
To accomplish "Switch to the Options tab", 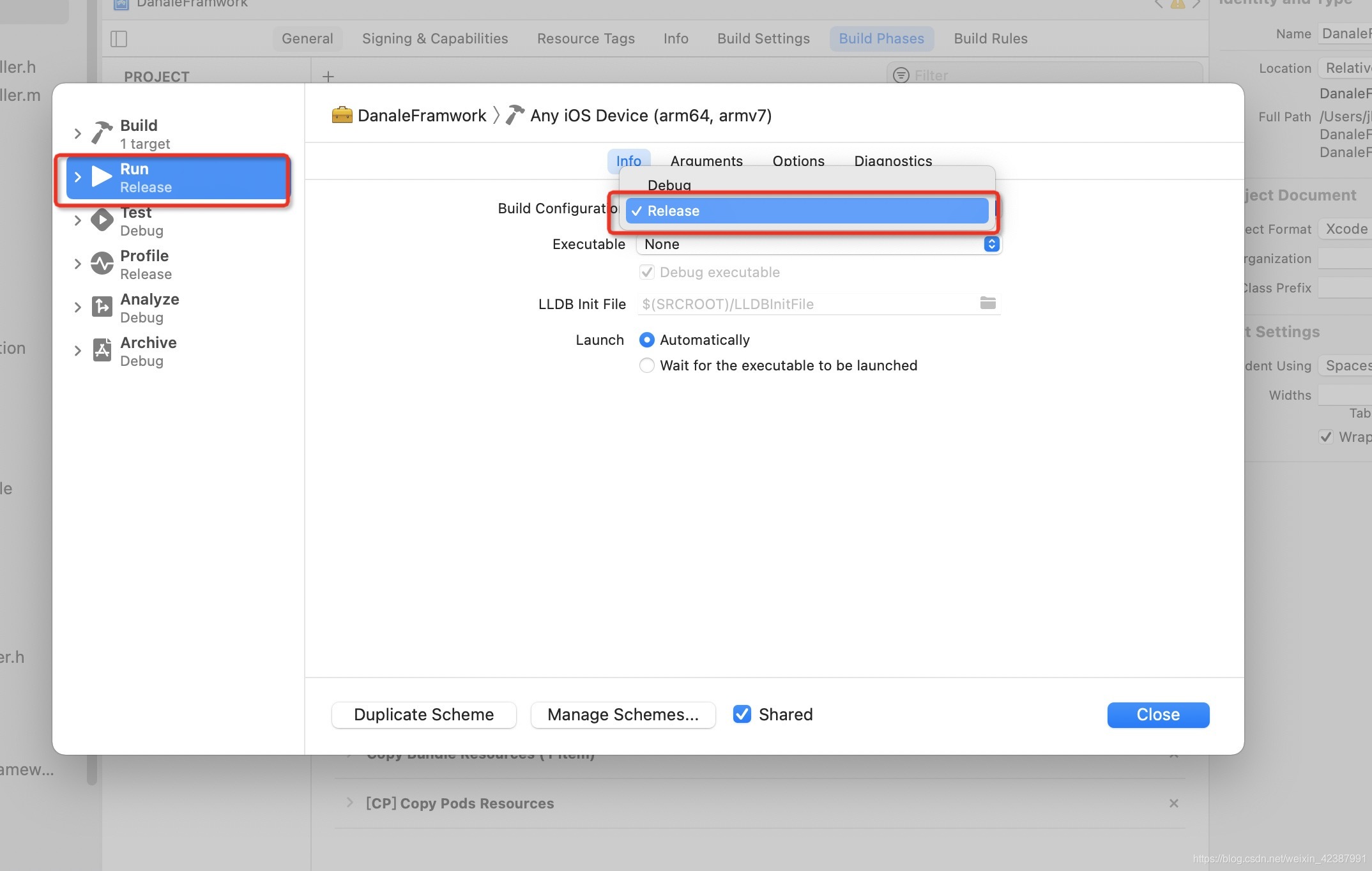I will tap(798, 161).
